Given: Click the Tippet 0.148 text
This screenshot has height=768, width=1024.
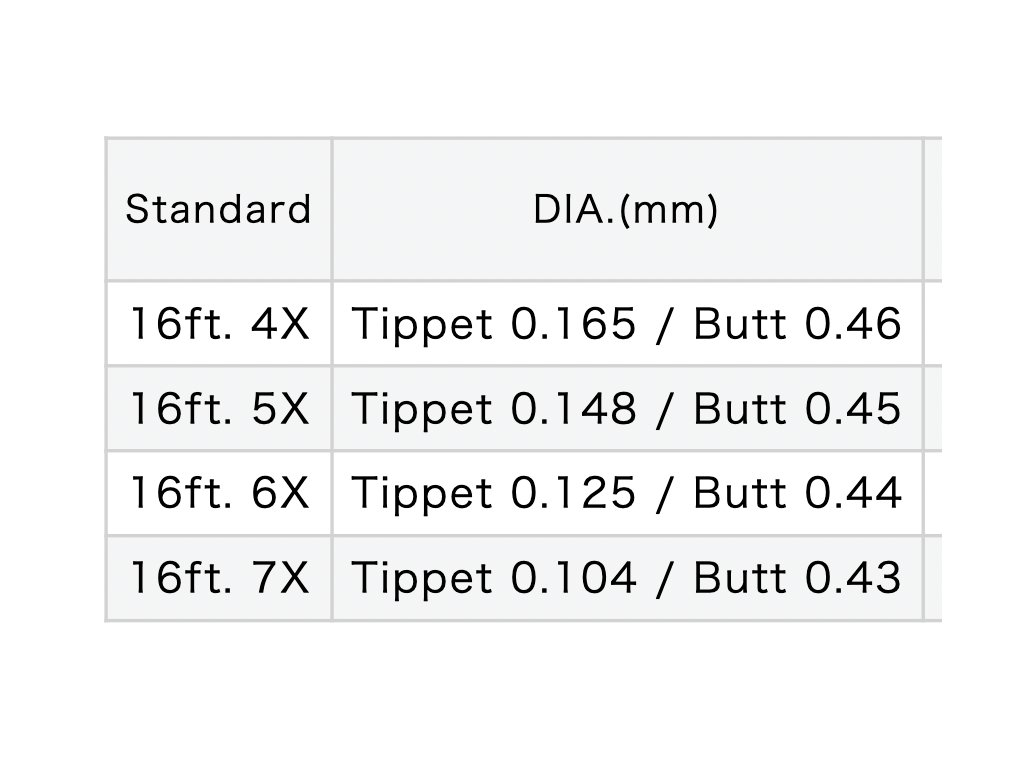Looking at the screenshot, I should click(494, 408).
